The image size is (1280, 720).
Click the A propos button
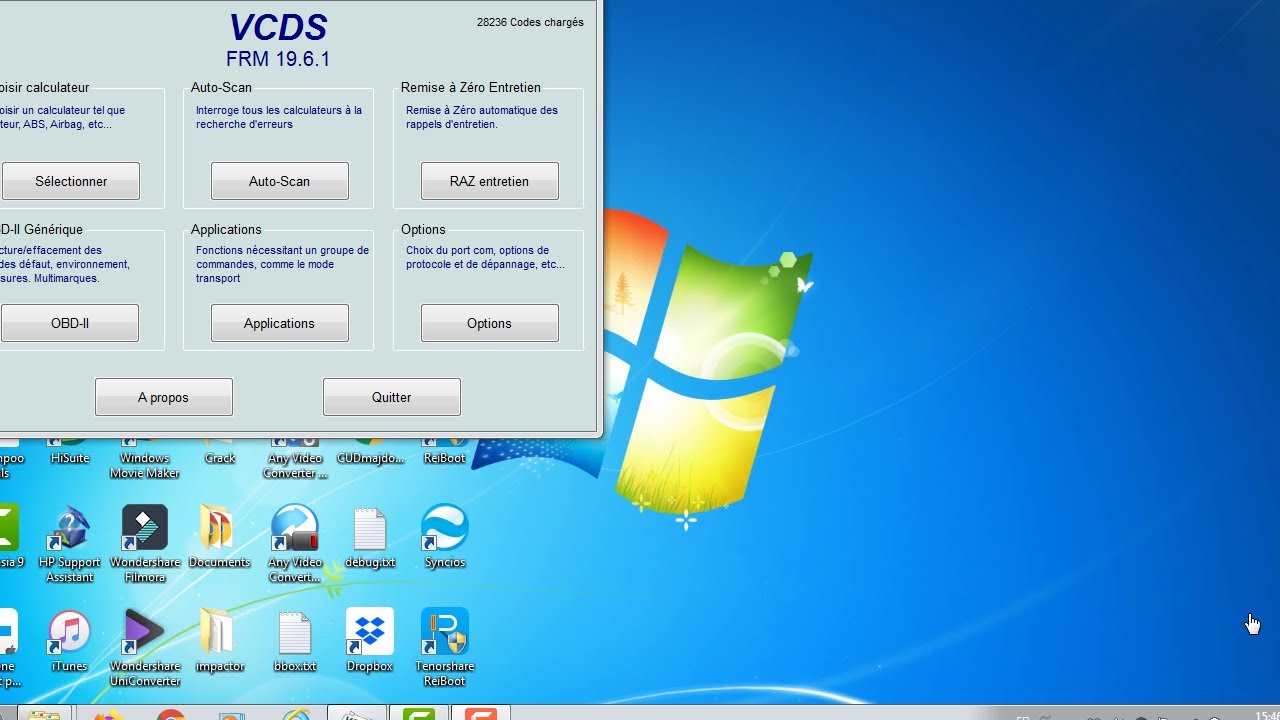tap(164, 397)
